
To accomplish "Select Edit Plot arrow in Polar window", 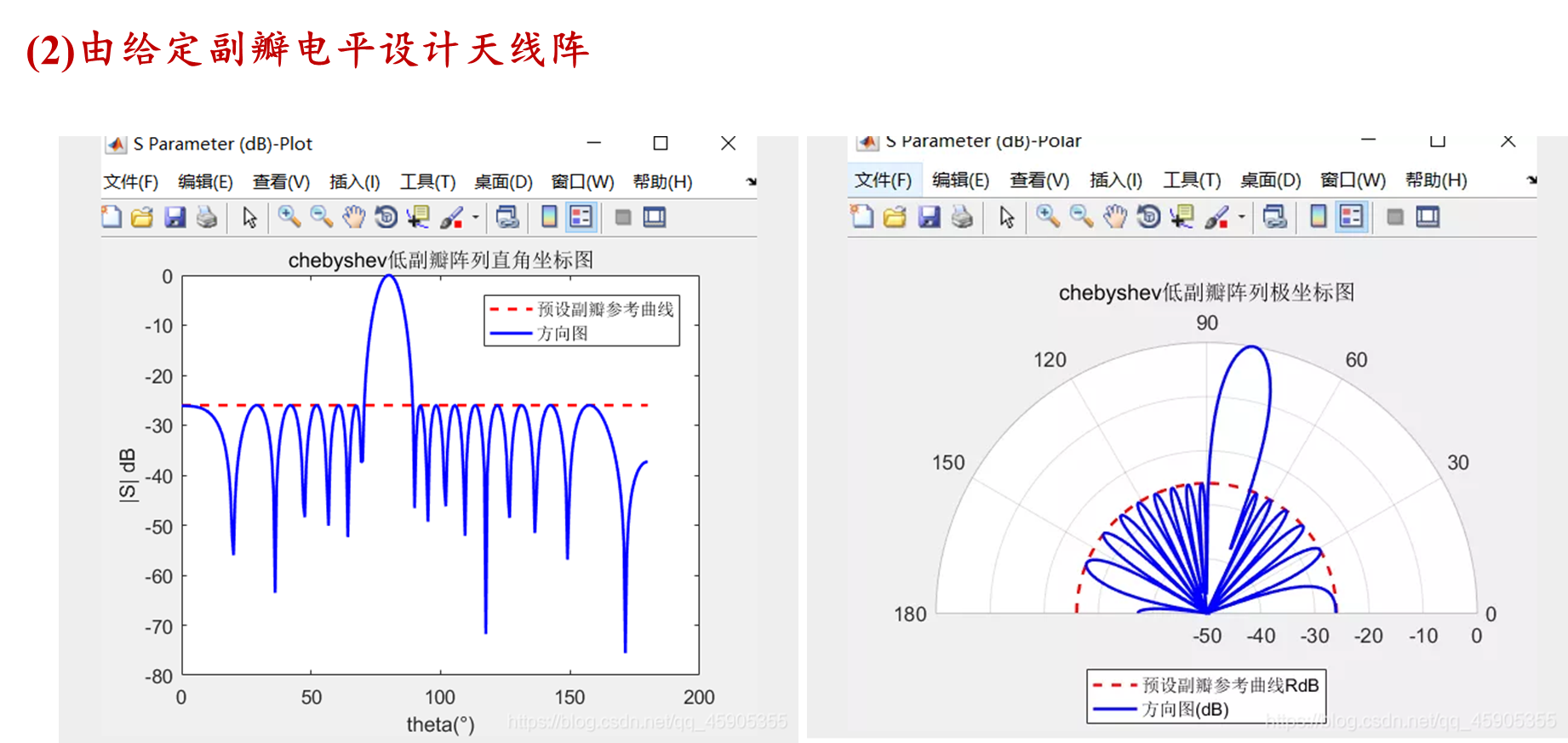I will [x=1006, y=216].
